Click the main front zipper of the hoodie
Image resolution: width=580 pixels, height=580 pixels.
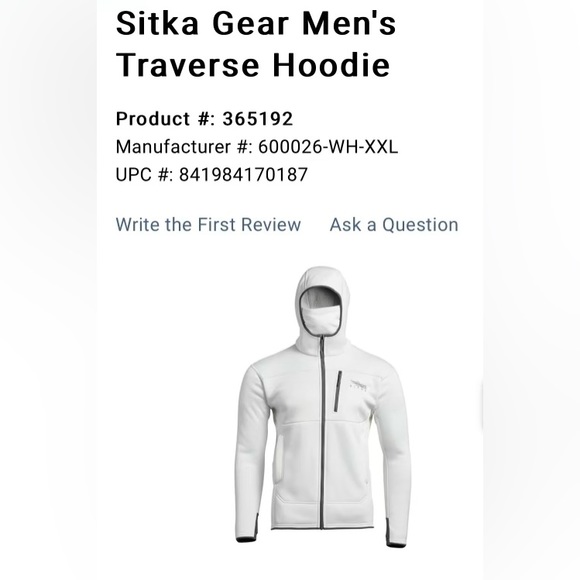pos(322,432)
